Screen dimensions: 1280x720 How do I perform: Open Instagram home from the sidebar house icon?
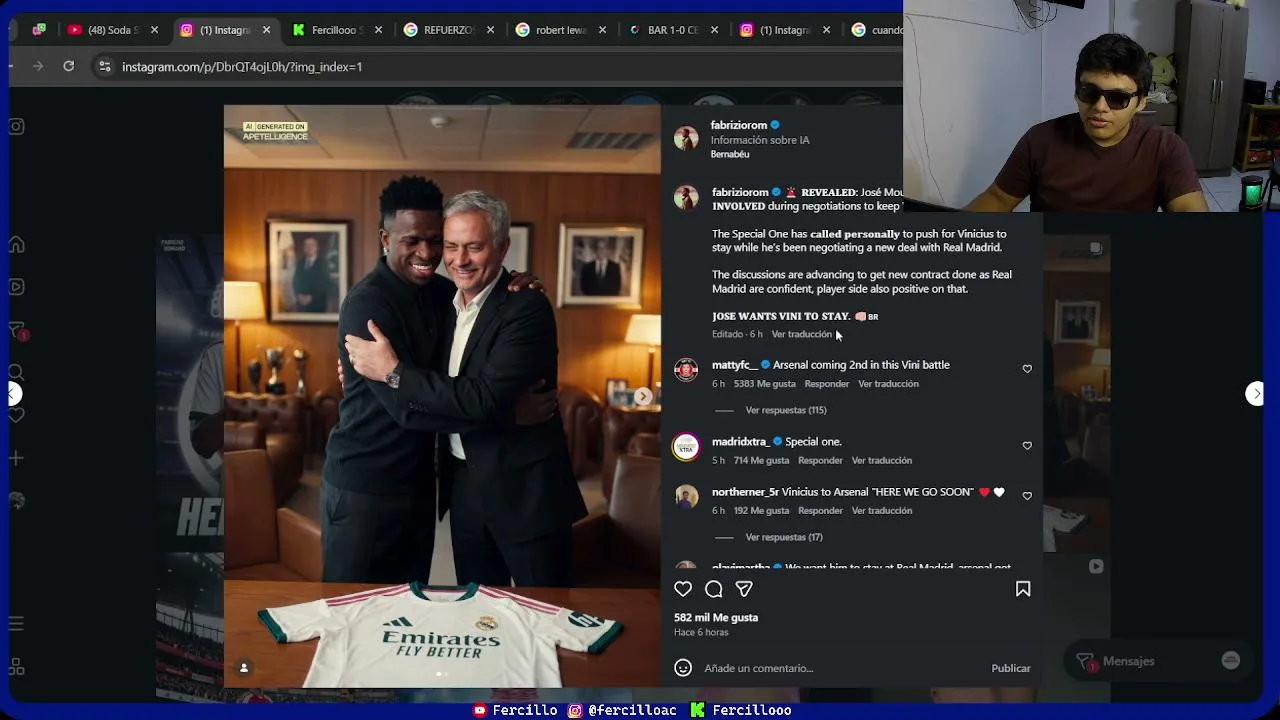[17, 245]
